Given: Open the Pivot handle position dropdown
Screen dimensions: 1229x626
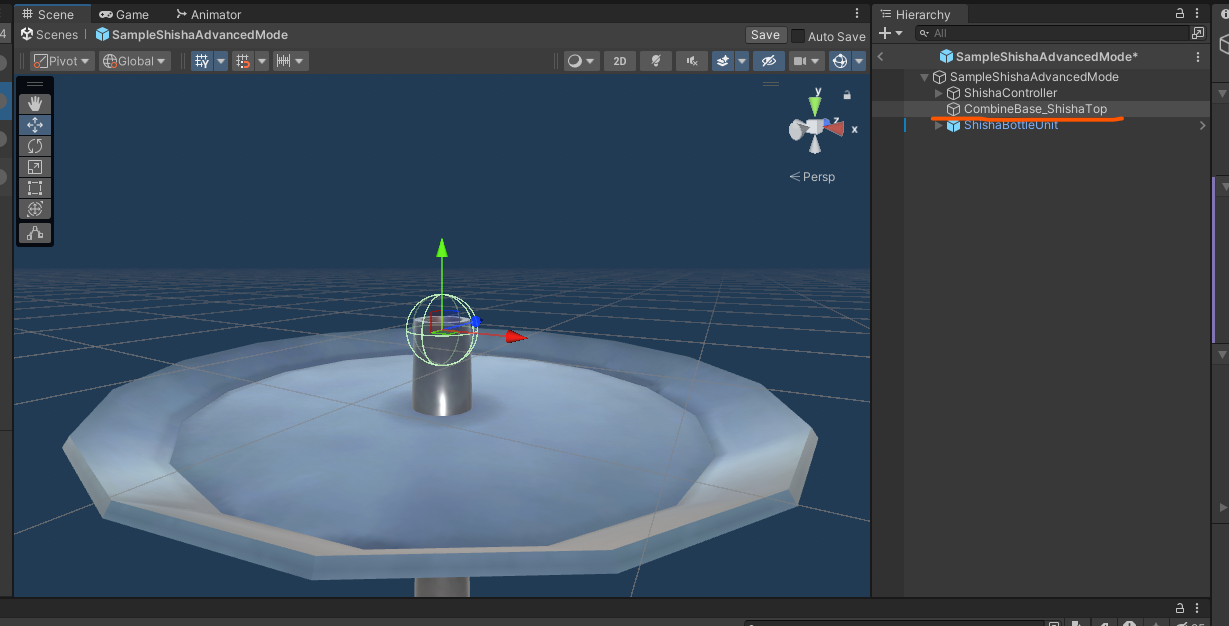Looking at the screenshot, I should 62,61.
